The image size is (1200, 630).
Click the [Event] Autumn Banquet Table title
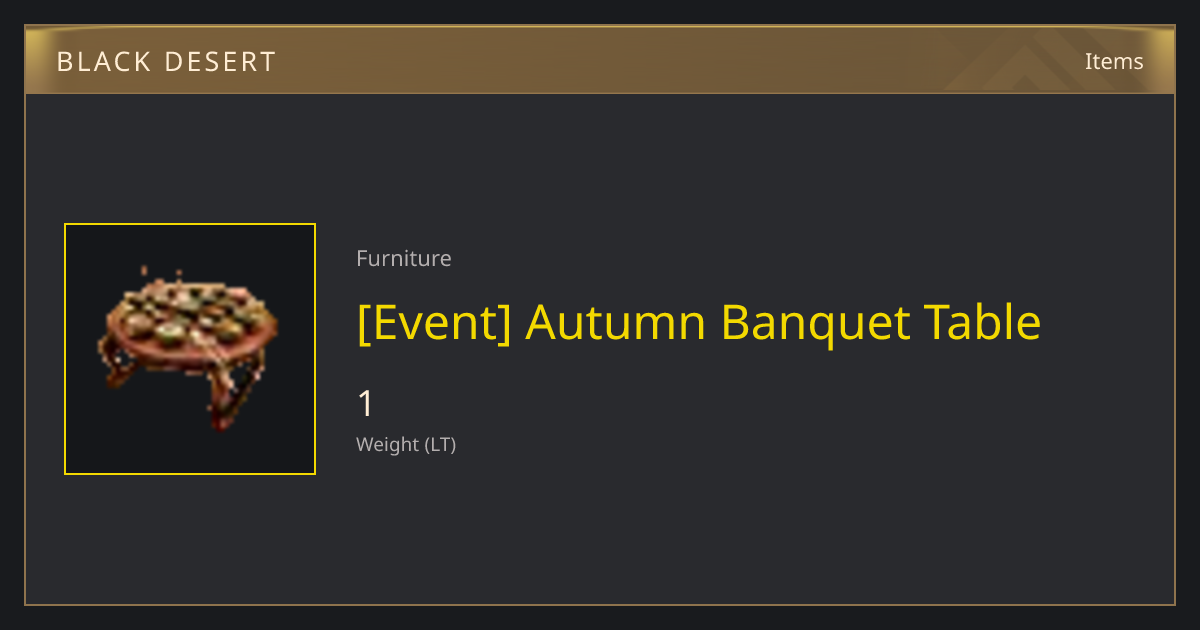pos(699,323)
